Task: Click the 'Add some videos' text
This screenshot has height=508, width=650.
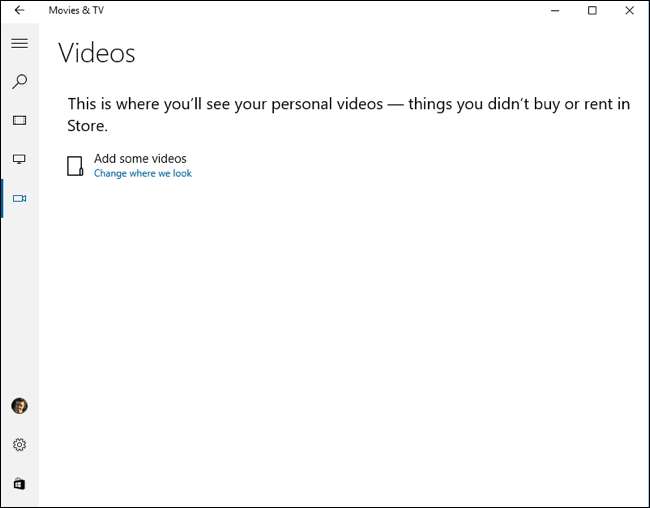Action: click(140, 158)
